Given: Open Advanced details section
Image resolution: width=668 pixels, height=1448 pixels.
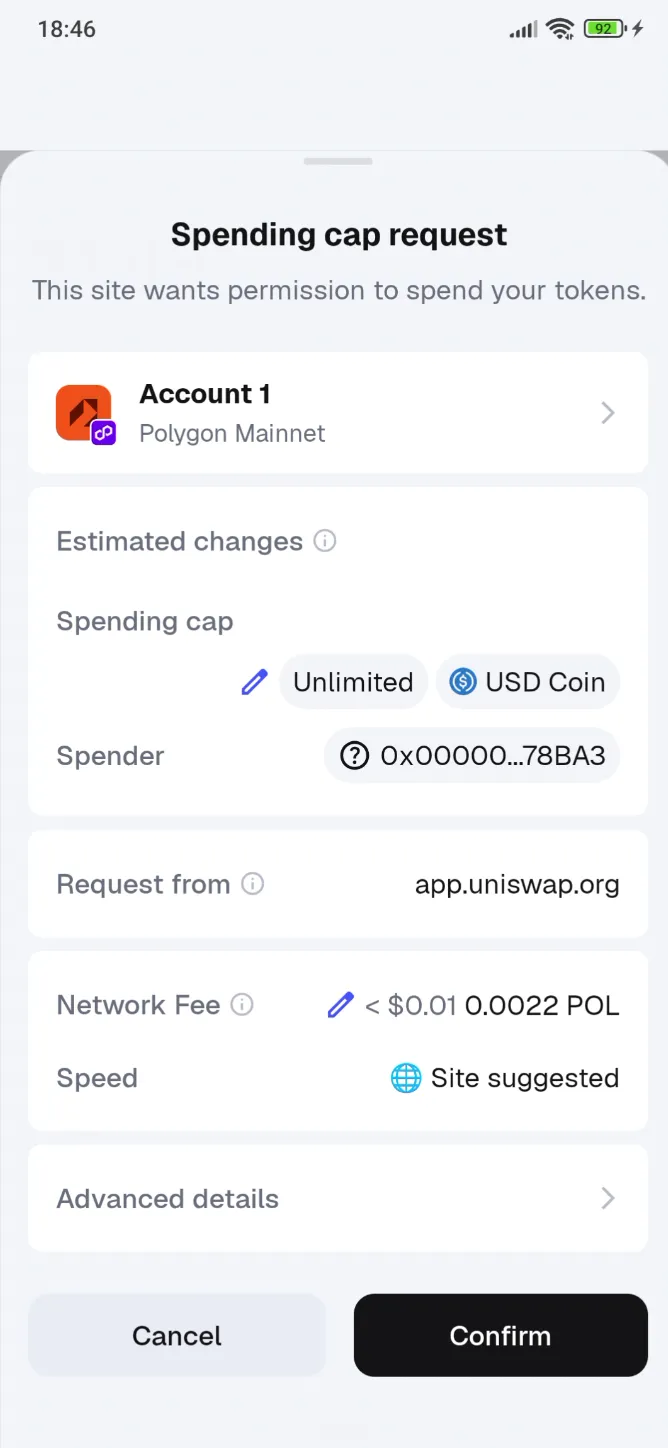Looking at the screenshot, I should click(338, 1198).
